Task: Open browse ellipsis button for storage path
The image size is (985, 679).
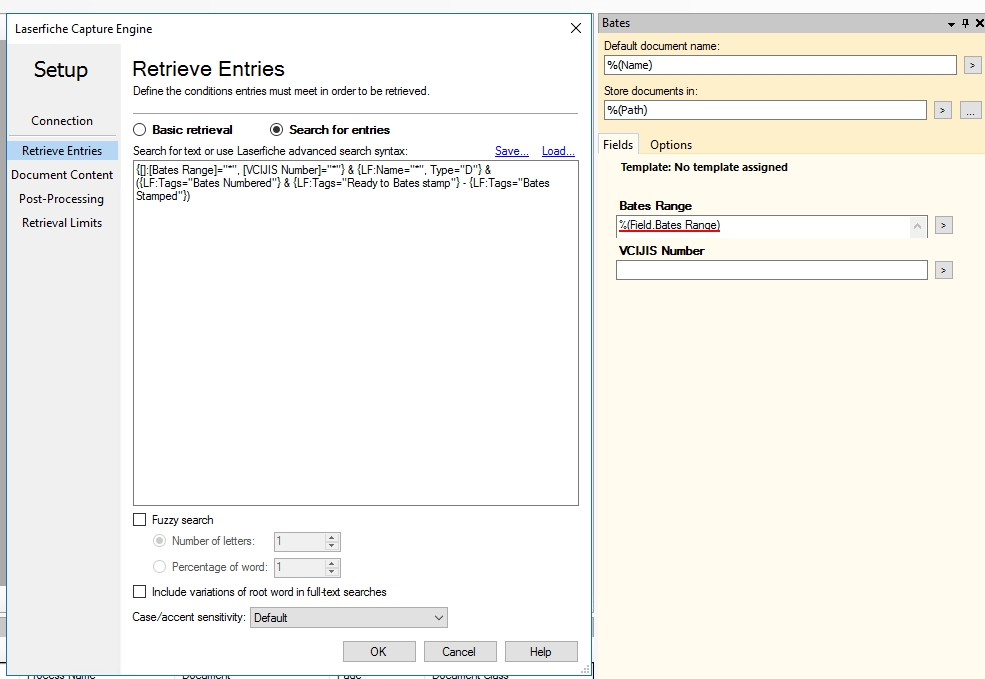Action: (970, 111)
